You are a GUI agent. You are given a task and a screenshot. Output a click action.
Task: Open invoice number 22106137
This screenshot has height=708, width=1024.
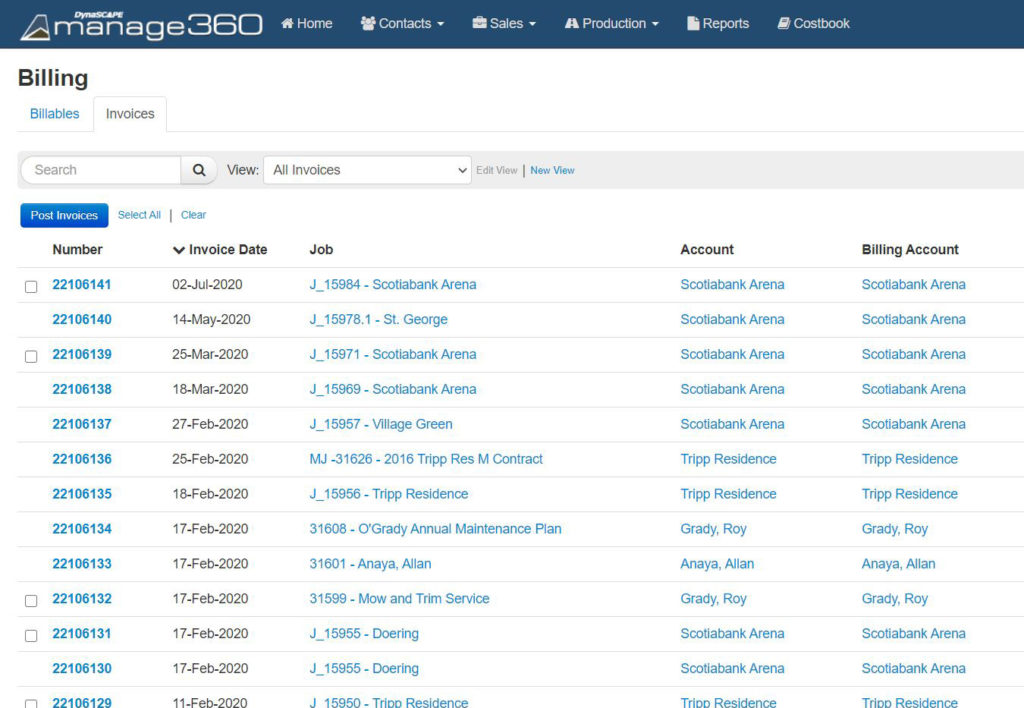click(x=82, y=424)
